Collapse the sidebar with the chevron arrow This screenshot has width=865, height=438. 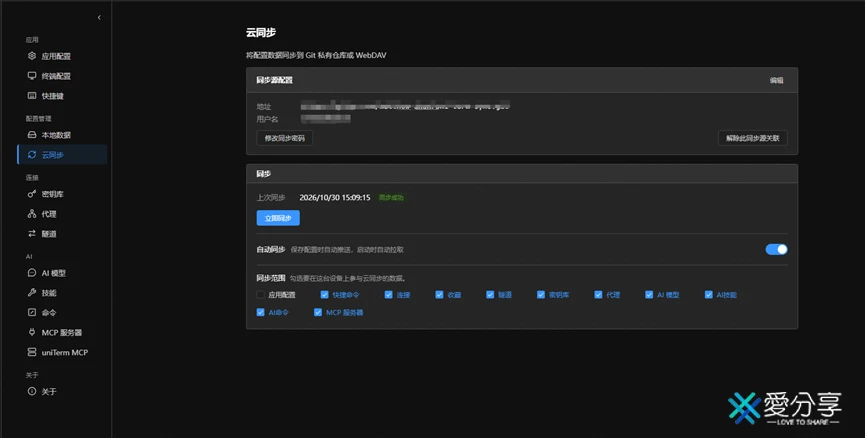(x=99, y=18)
